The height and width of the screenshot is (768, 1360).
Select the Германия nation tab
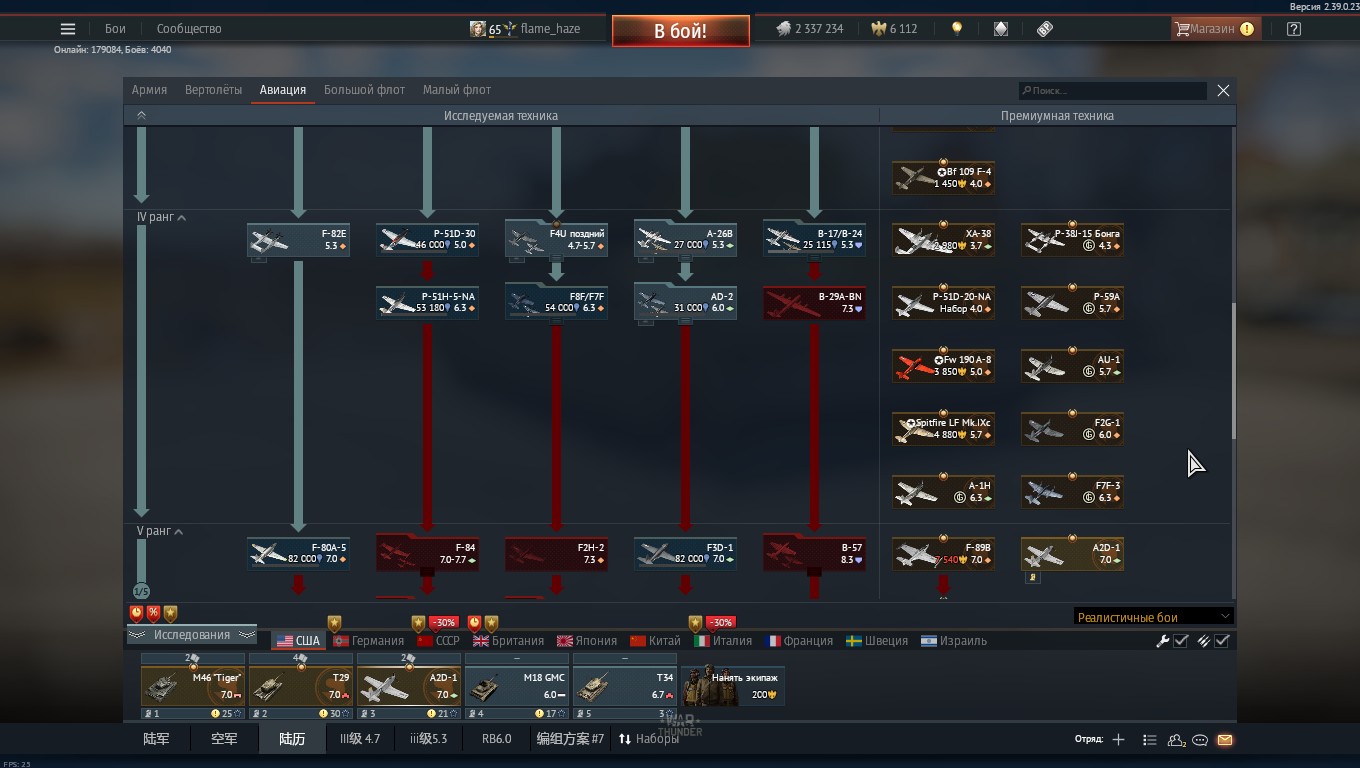(x=368, y=641)
